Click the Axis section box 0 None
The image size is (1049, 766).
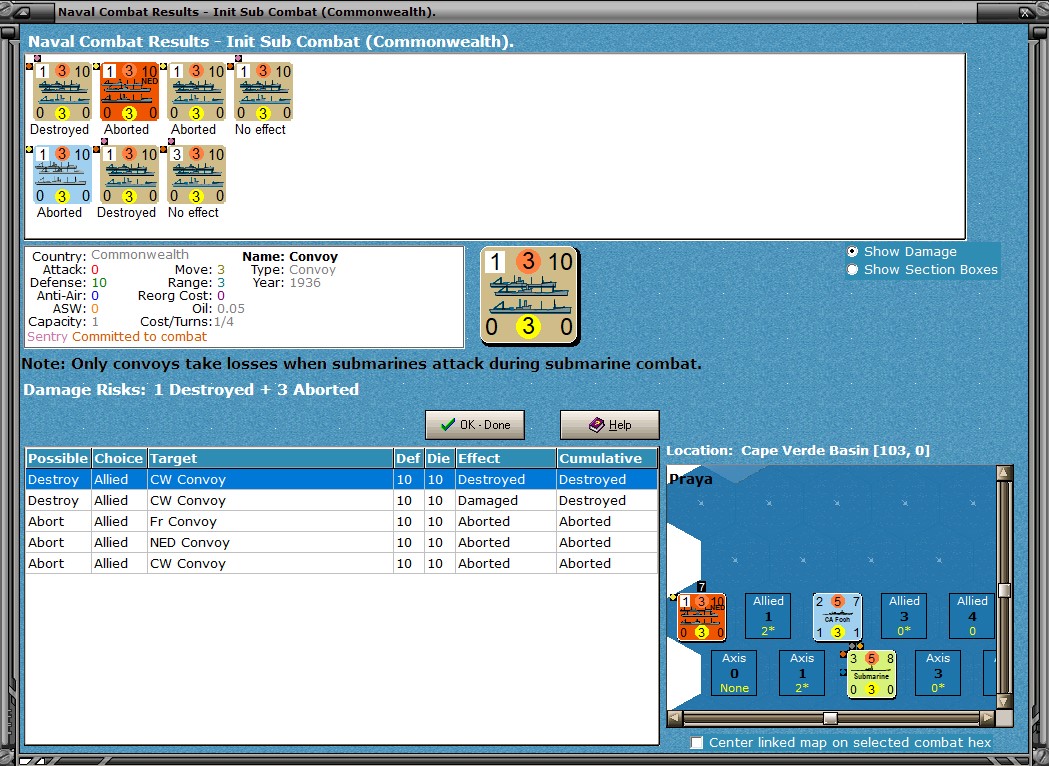click(x=734, y=673)
